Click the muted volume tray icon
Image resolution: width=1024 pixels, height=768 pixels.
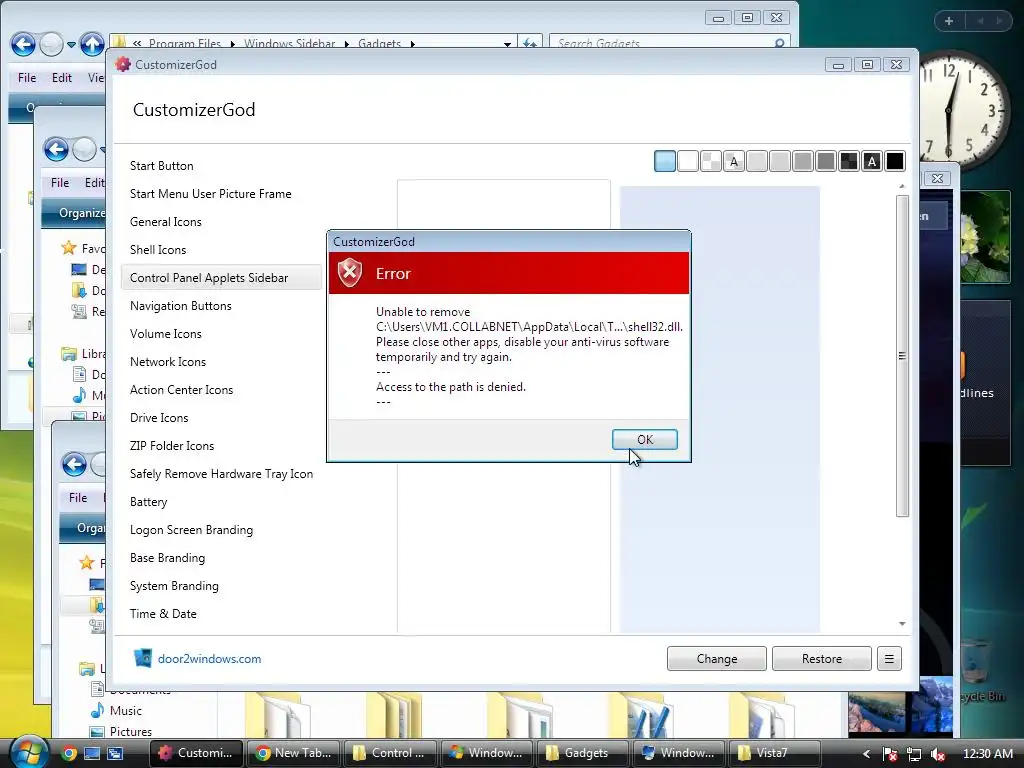(938, 754)
